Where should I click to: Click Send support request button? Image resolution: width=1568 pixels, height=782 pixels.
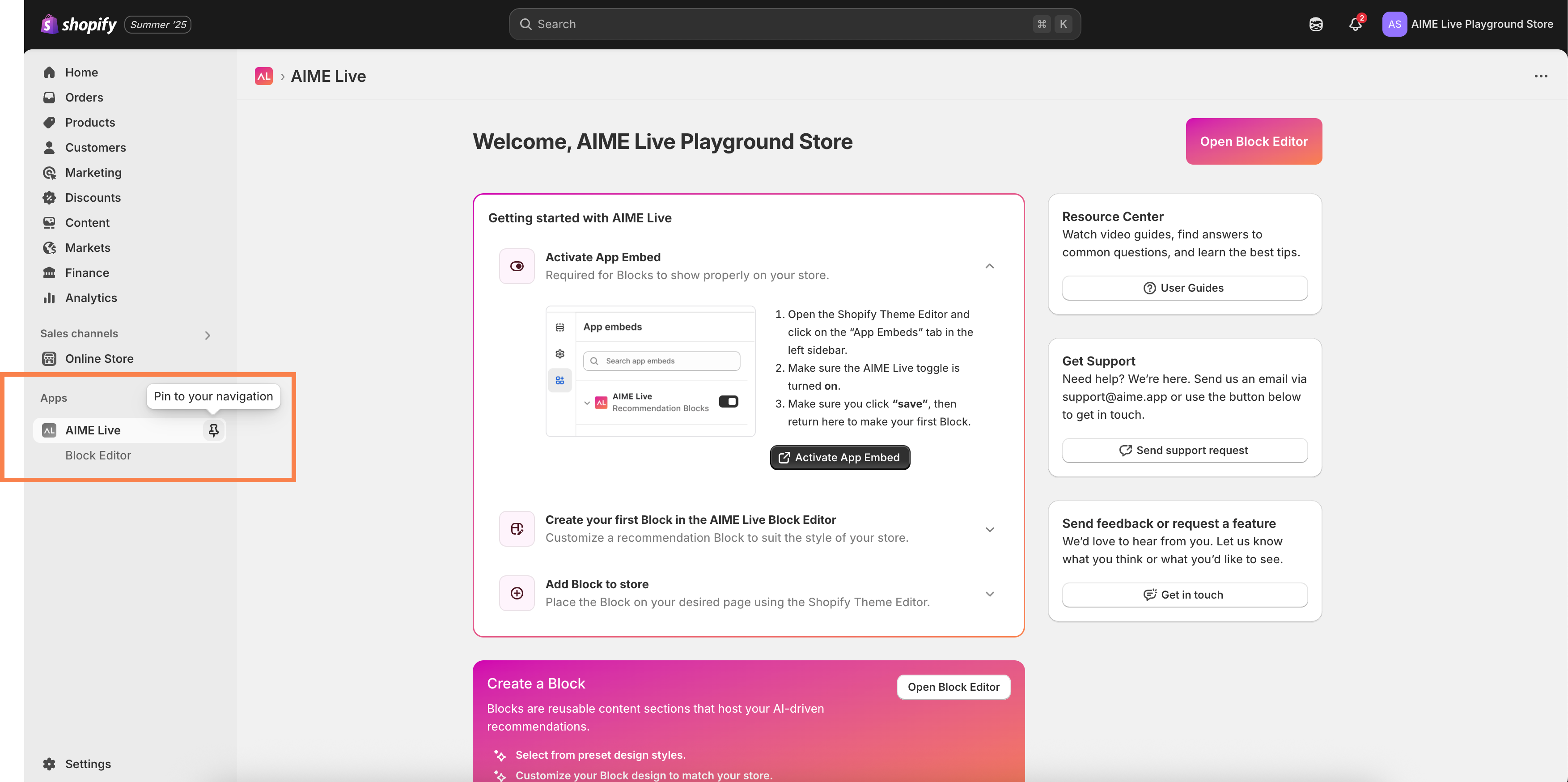[1185, 450]
